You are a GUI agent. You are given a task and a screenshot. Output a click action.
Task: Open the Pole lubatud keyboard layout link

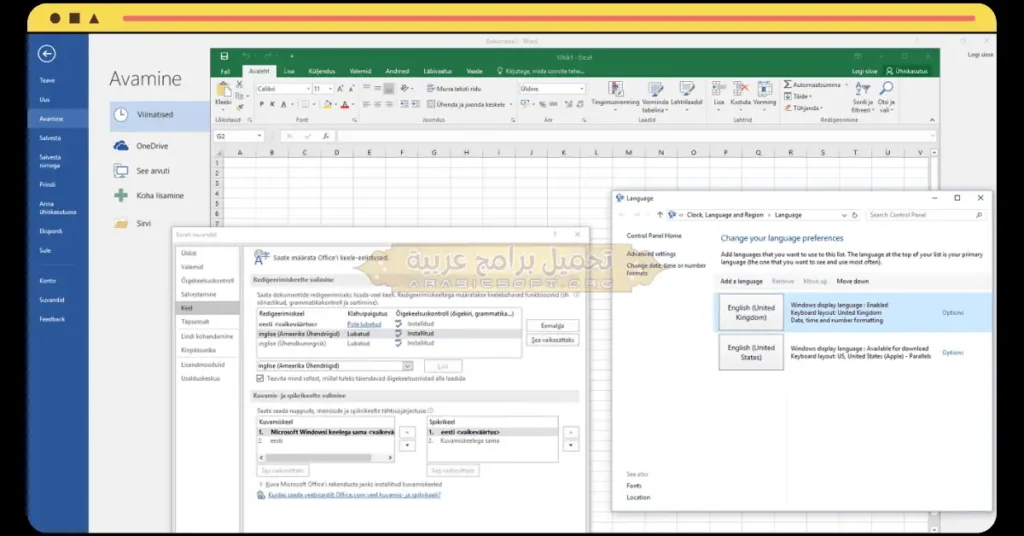point(364,324)
